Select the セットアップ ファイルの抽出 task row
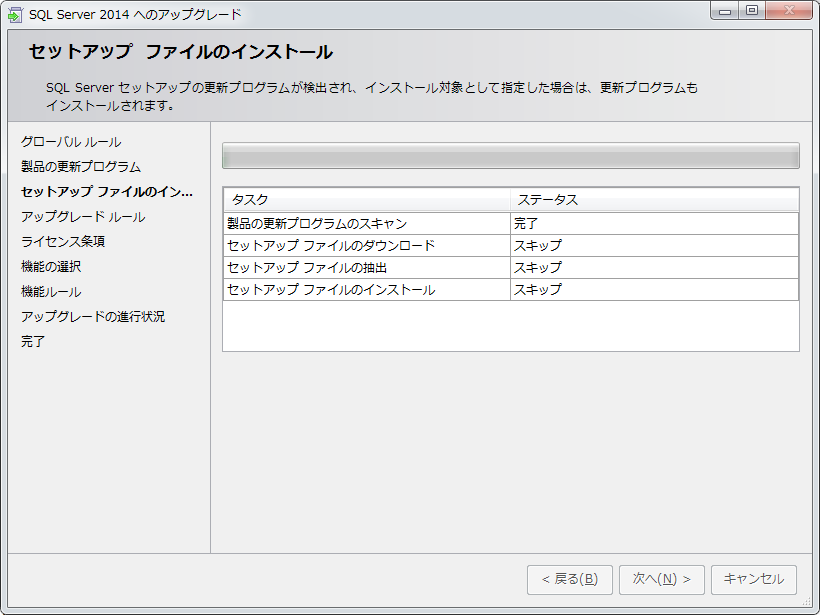Image resolution: width=820 pixels, height=615 pixels. click(366, 268)
